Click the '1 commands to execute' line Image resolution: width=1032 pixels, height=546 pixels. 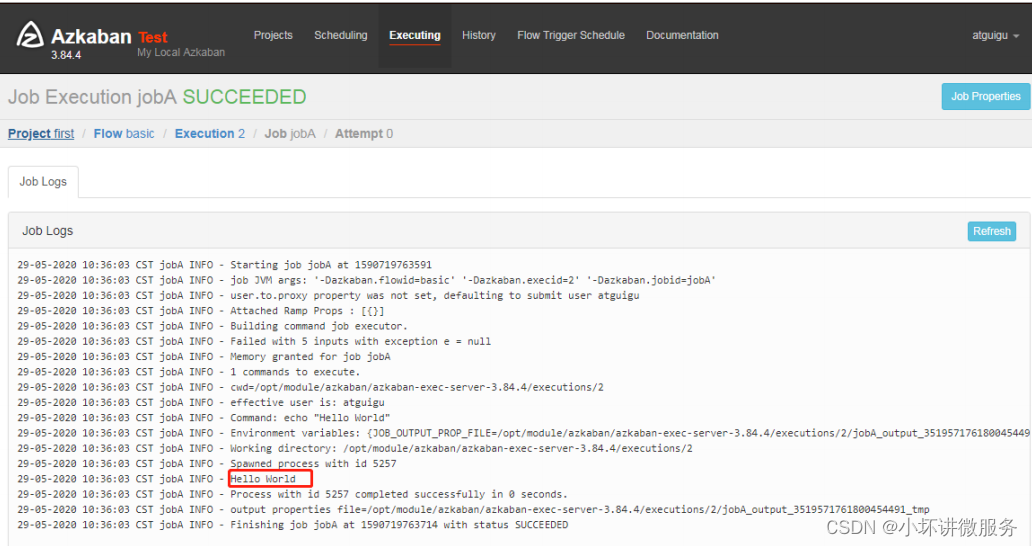coord(189,372)
